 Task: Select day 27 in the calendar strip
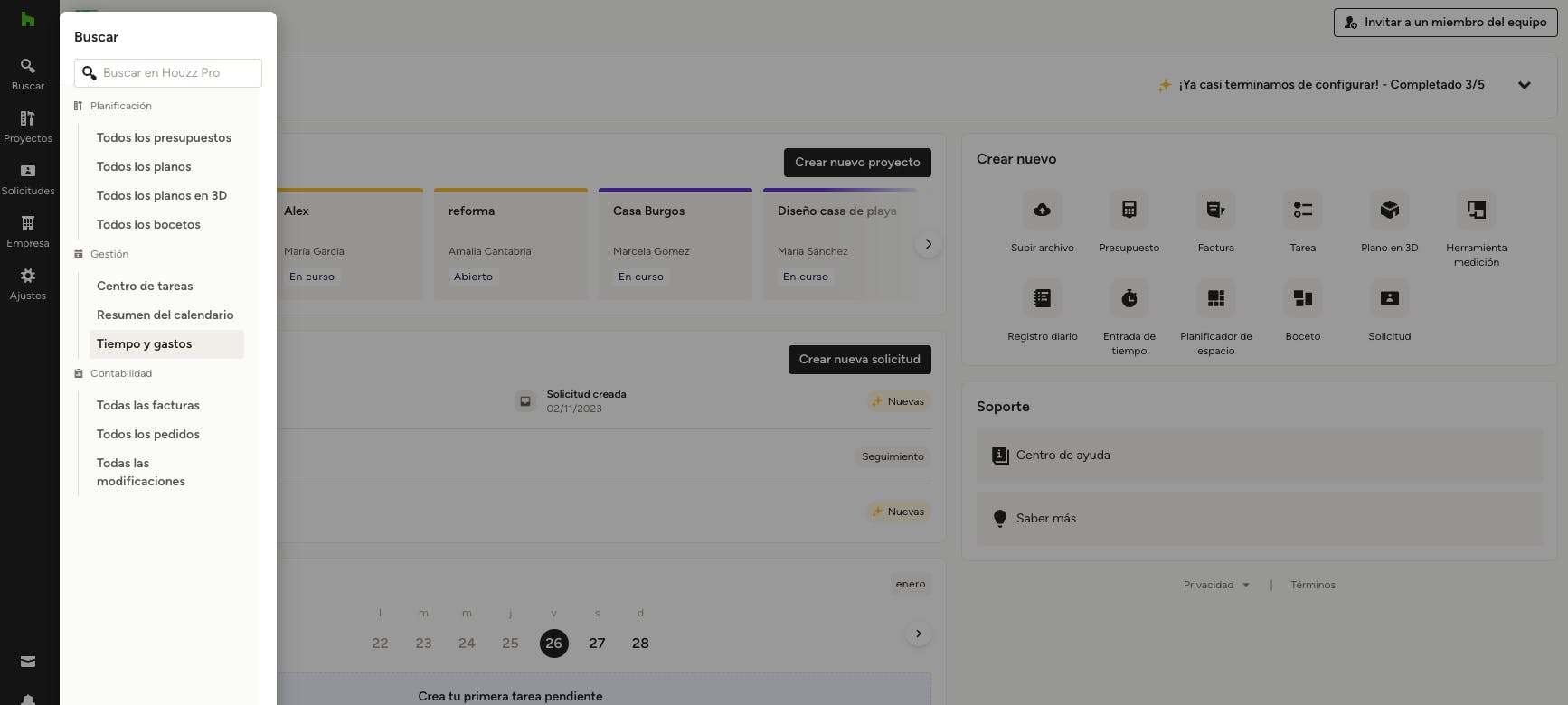pos(597,644)
